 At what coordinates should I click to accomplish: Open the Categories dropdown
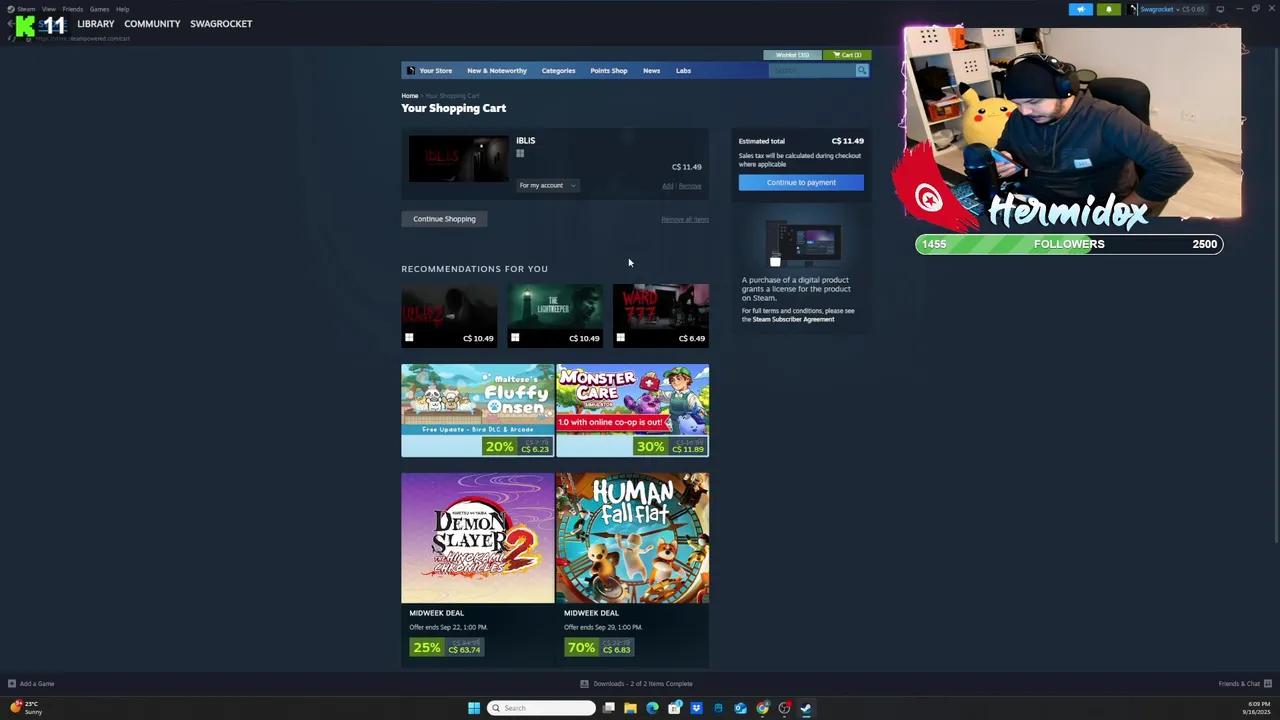[558, 70]
